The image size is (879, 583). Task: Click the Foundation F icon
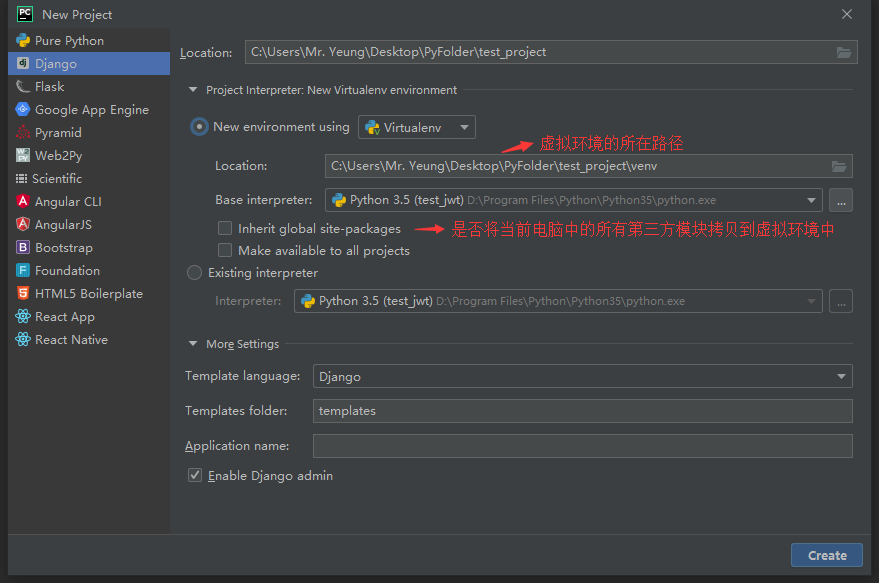click(23, 270)
